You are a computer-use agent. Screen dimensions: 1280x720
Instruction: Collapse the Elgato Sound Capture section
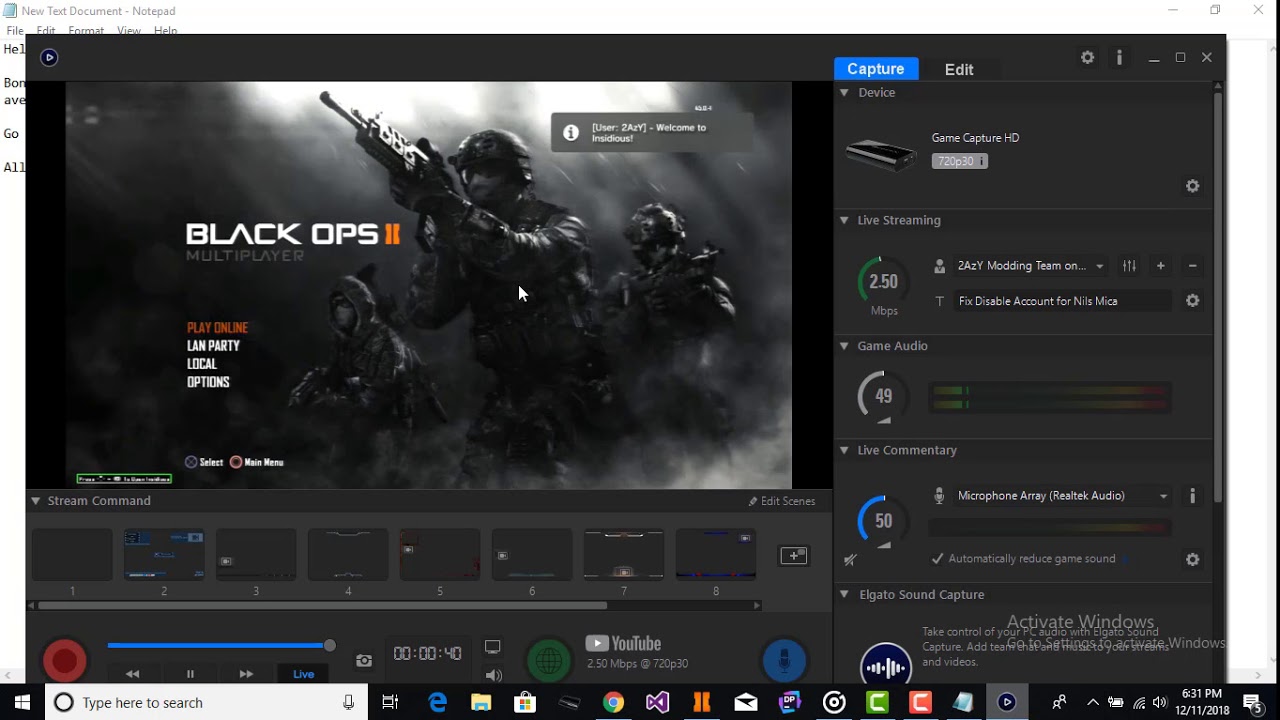click(x=844, y=594)
